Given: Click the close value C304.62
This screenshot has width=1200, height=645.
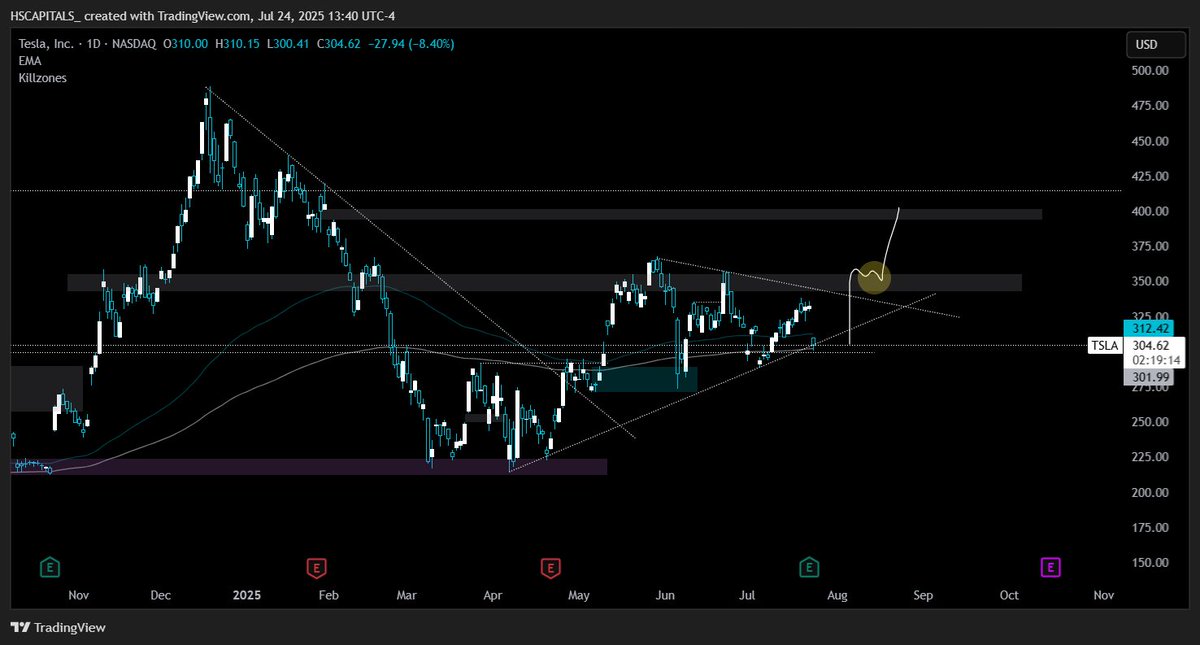Looking at the screenshot, I should (x=337, y=44).
